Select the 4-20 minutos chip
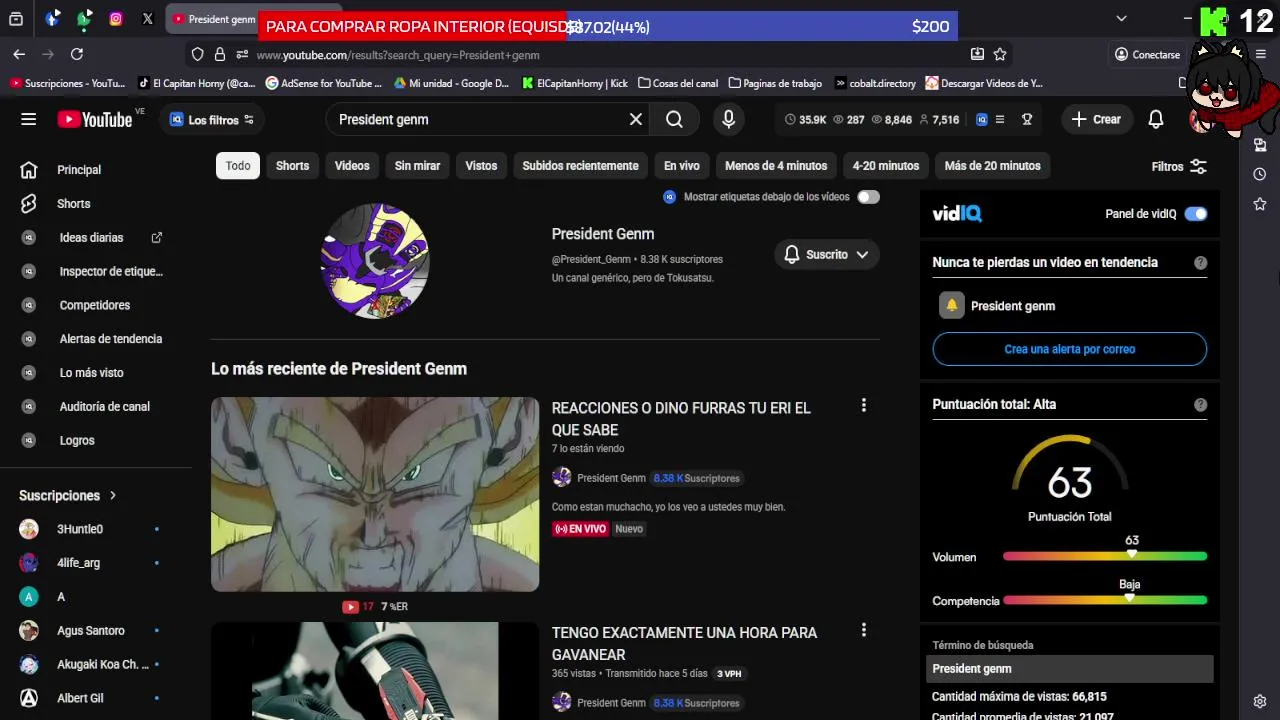This screenshot has width=1280, height=720. (x=885, y=166)
